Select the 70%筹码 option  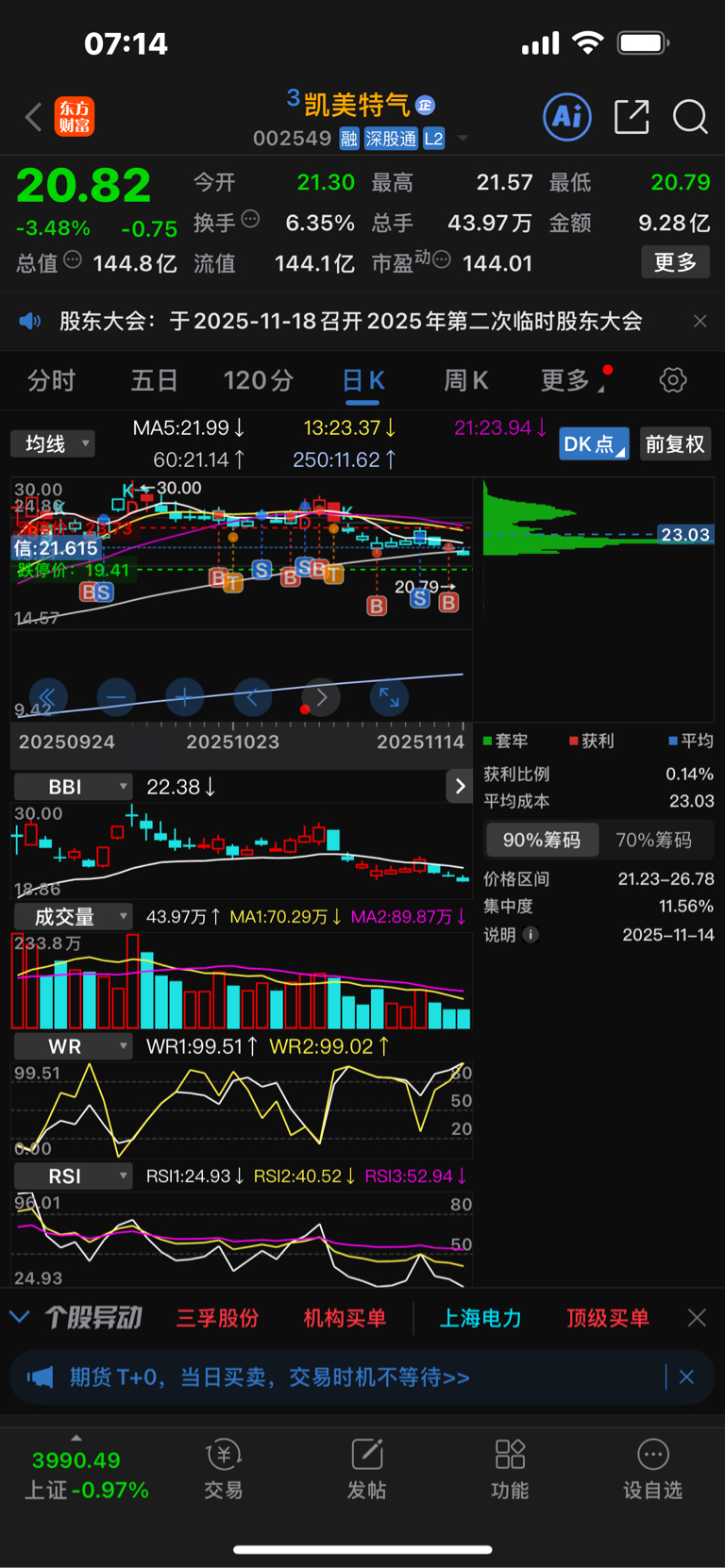coord(653,840)
